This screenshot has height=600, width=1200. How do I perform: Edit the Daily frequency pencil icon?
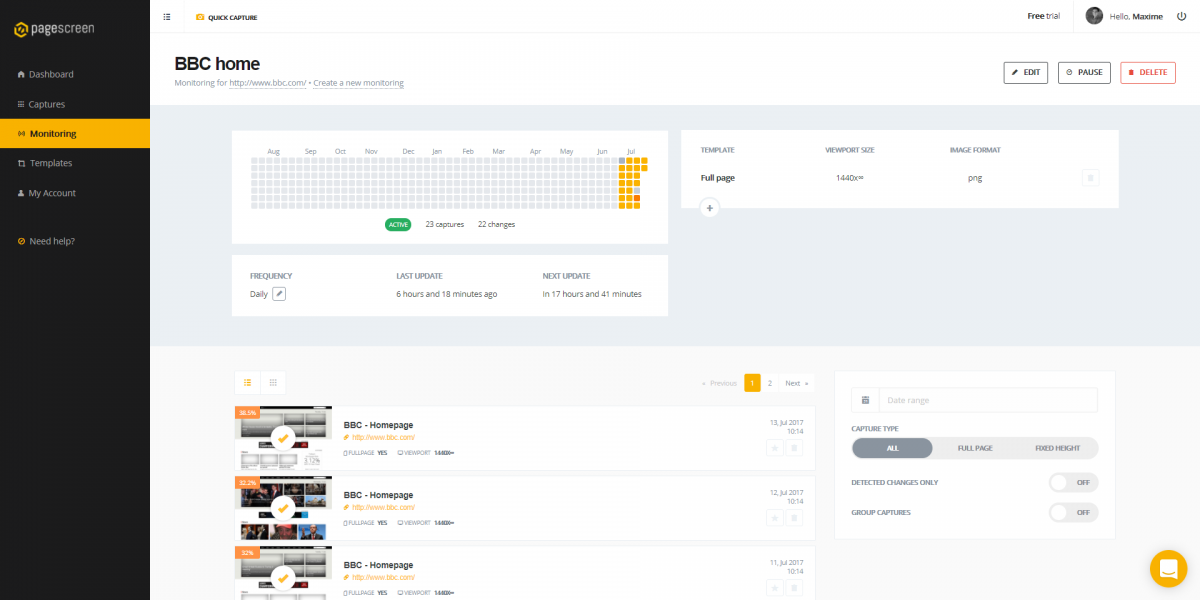tap(280, 294)
